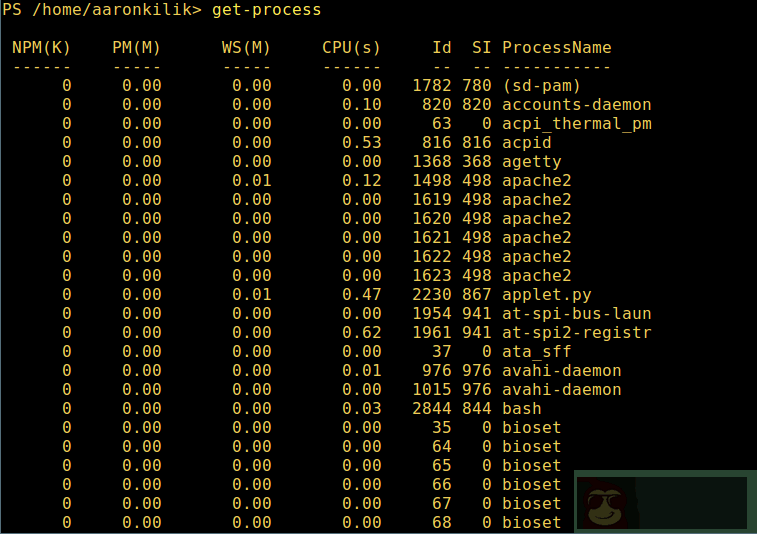Click the SI column header
The height and width of the screenshot is (534, 757).
[481, 48]
